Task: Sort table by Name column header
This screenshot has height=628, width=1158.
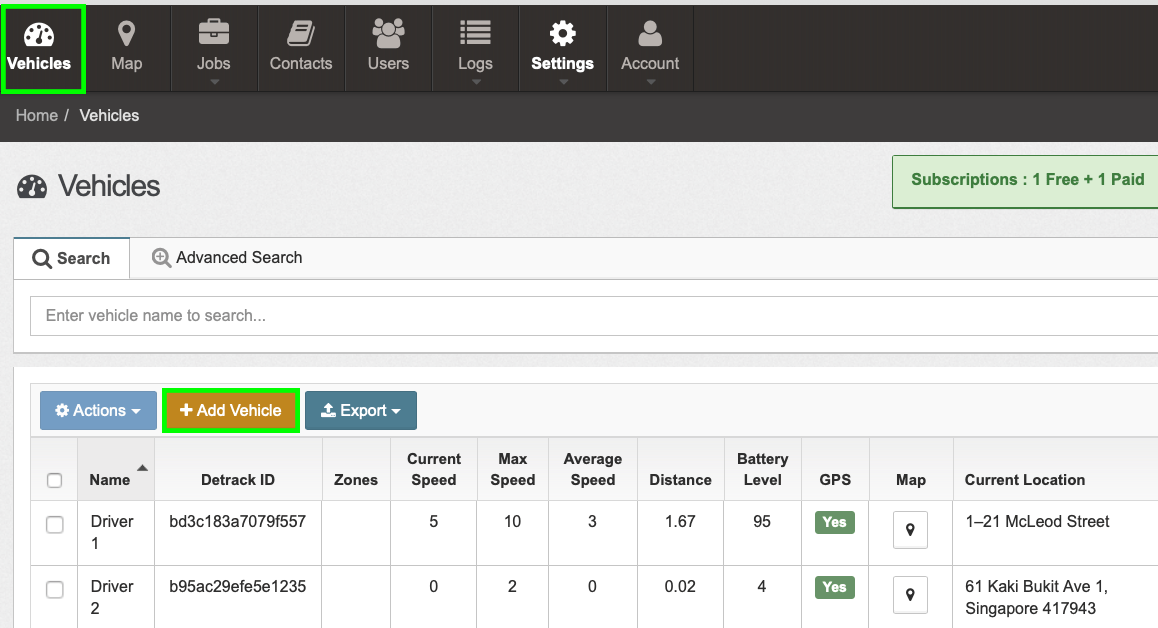Action: 110,480
